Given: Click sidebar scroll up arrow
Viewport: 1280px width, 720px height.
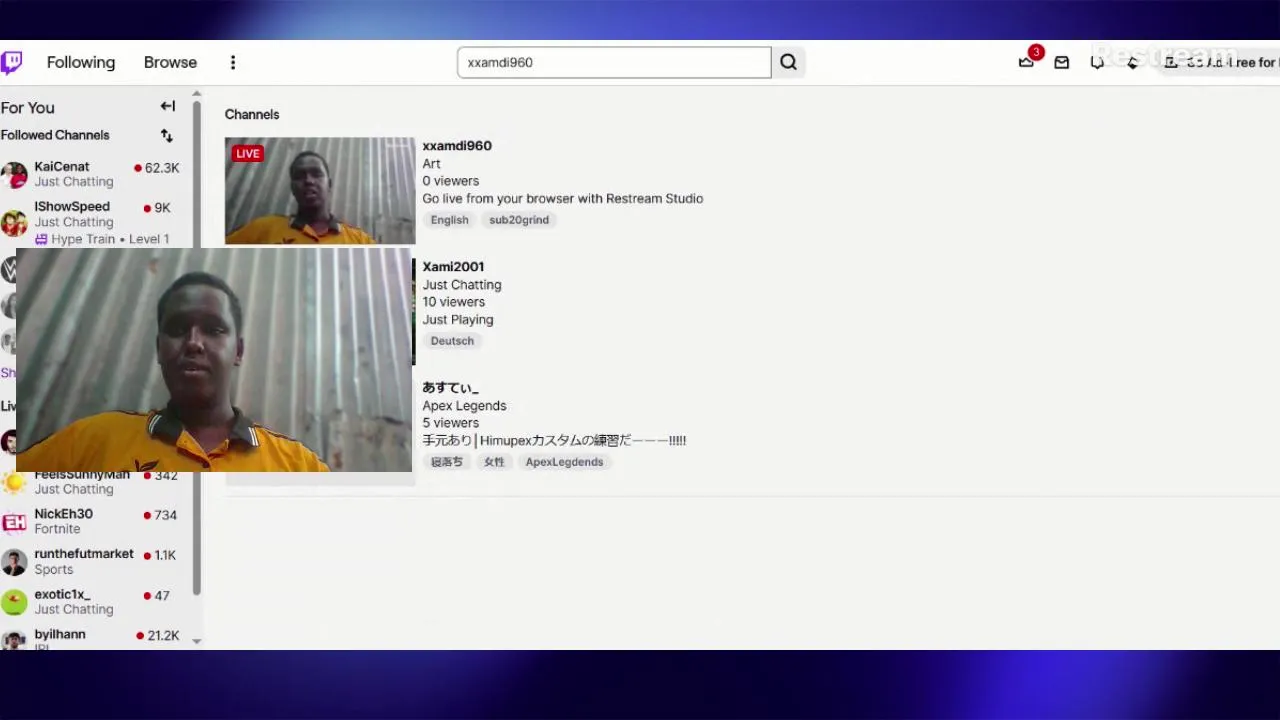Looking at the screenshot, I should click(197, 94).
